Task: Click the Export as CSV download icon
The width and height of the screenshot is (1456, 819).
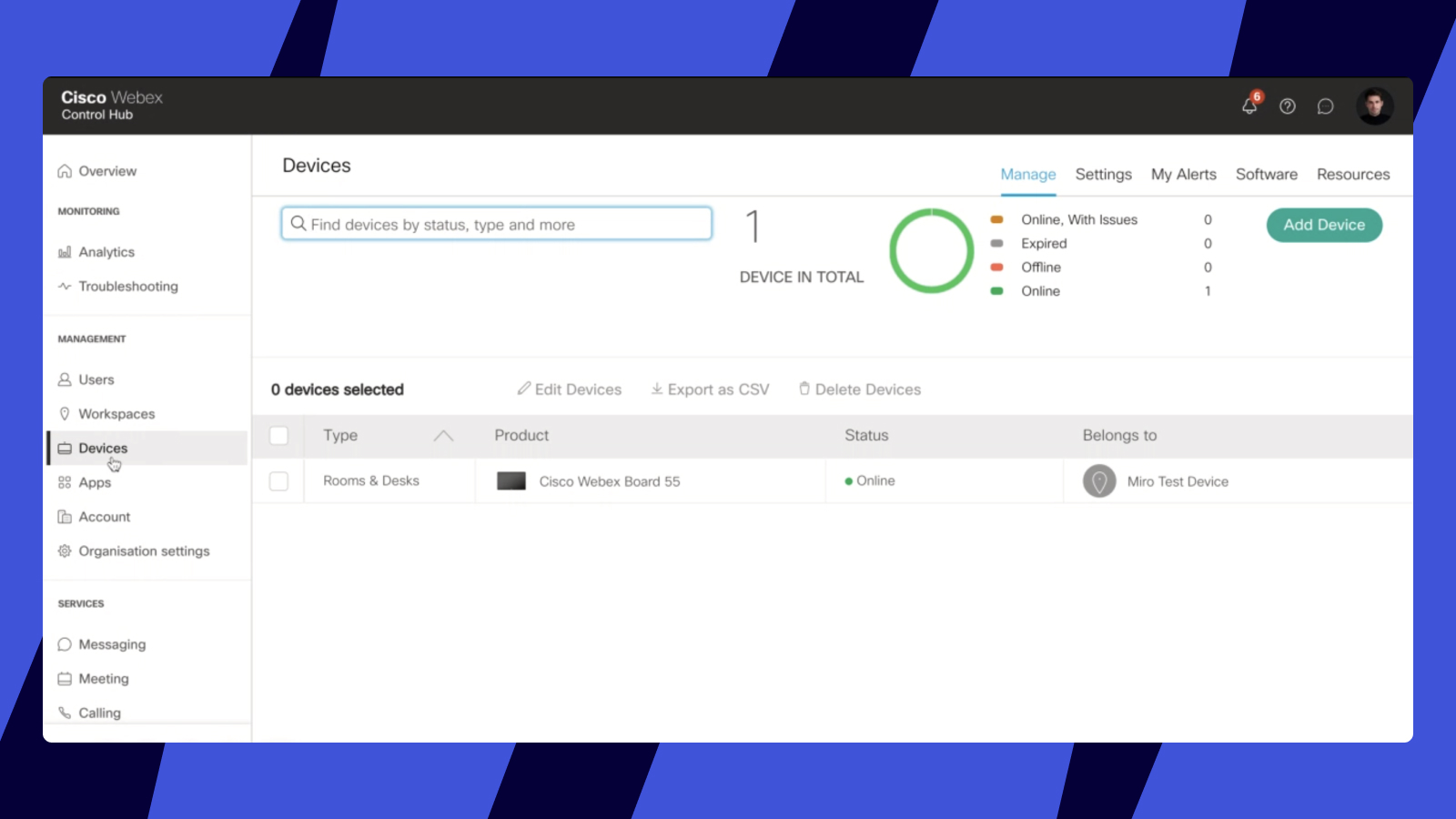Action: [657, 389]
